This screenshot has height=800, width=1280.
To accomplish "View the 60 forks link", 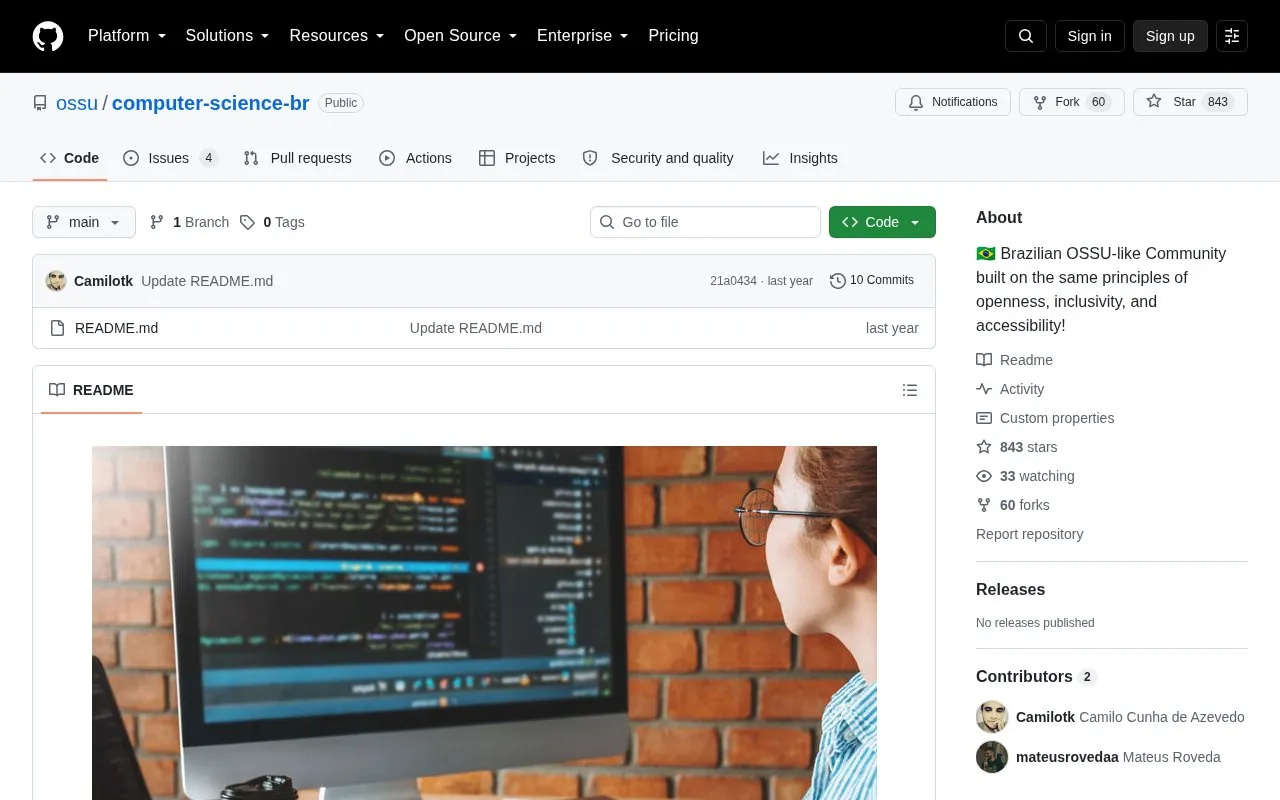I will coord(1013,505).
